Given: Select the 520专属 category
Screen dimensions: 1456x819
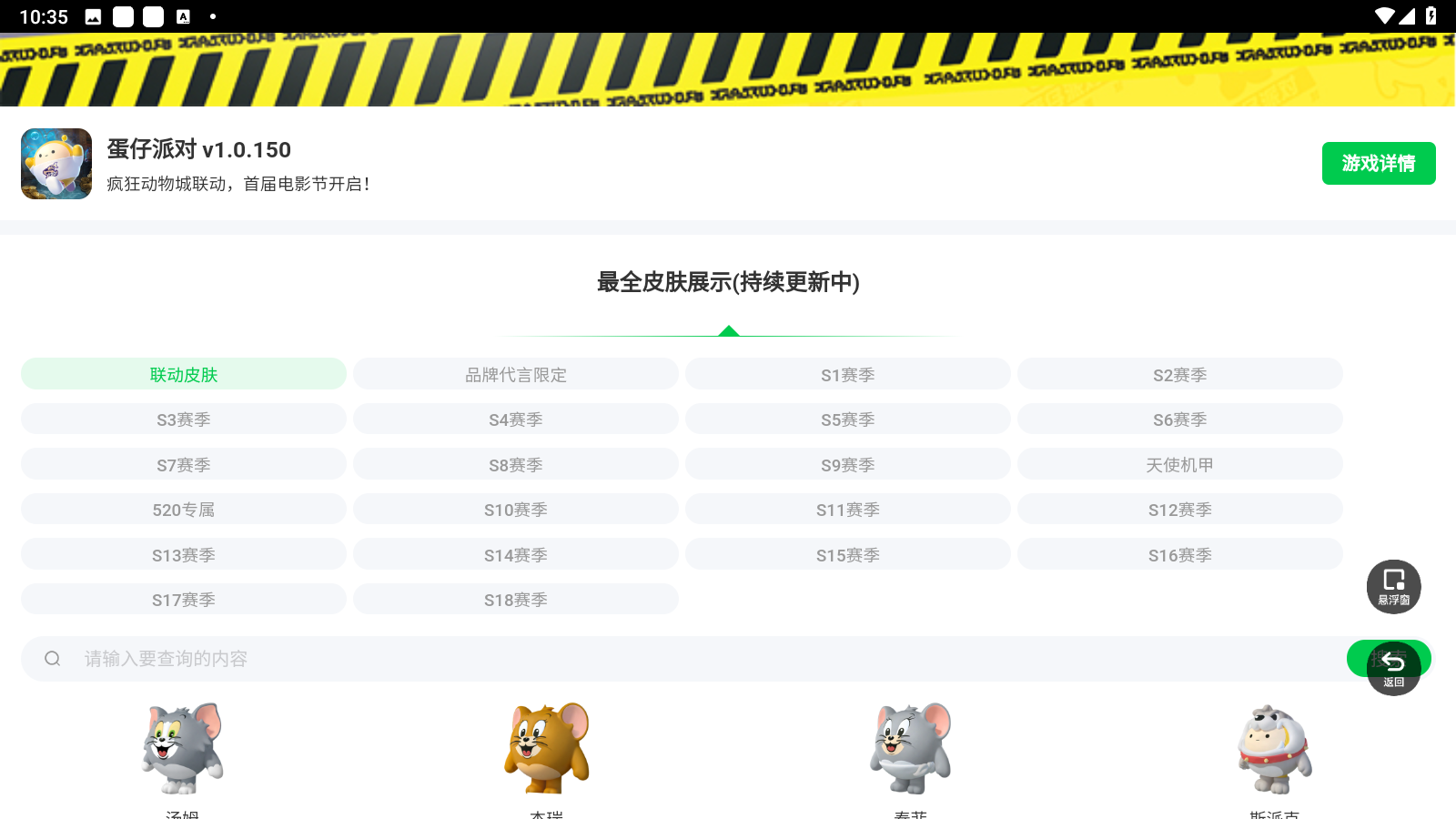Looking at the screenshot, I should (x=184, y=509).
